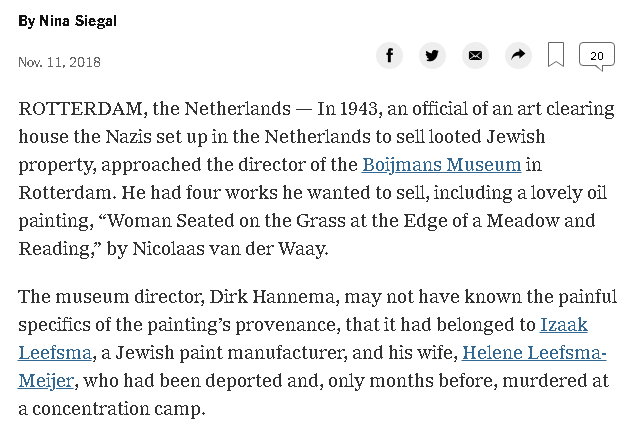Open the Boijmans Museum link

click(x=441, y=165)
